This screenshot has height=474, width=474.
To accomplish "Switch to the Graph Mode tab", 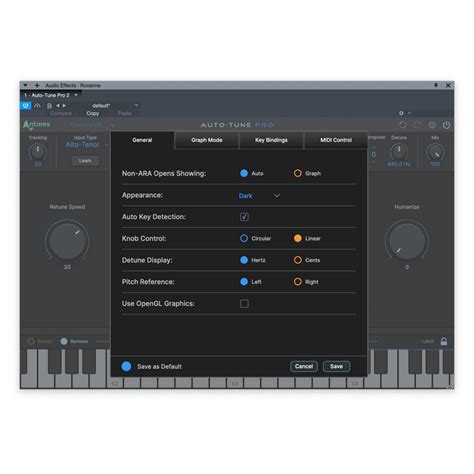I will tap(207, 140).
